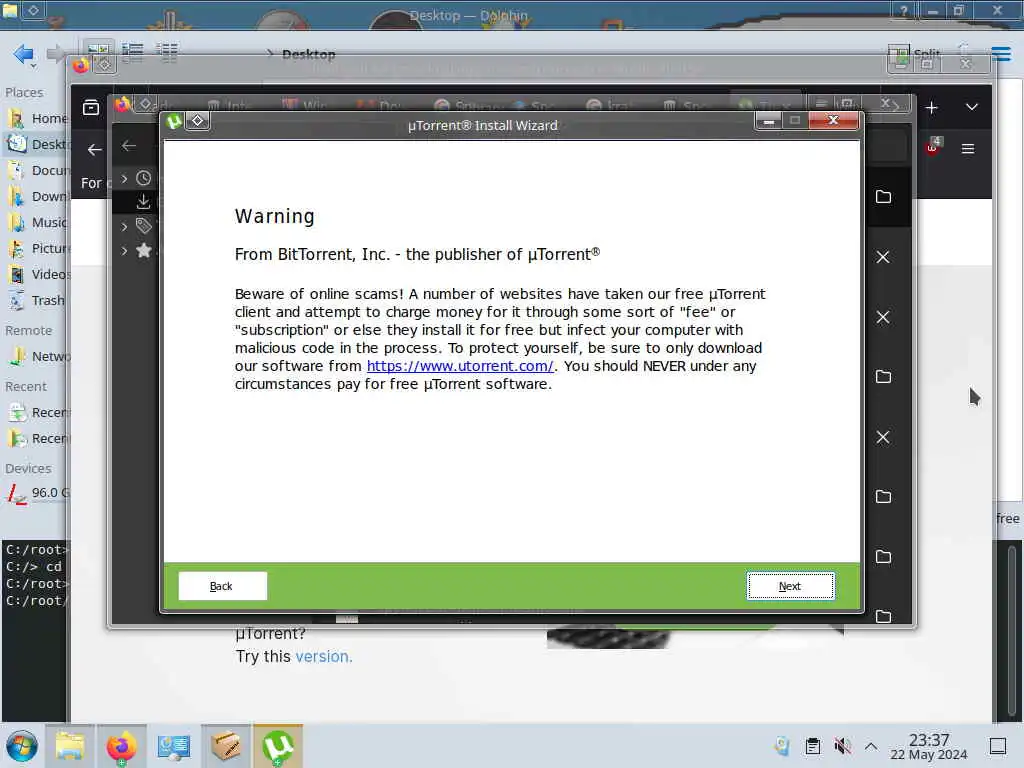Click the tags icon in Library sidebar
1024x768 pixels.
[144, 226]
